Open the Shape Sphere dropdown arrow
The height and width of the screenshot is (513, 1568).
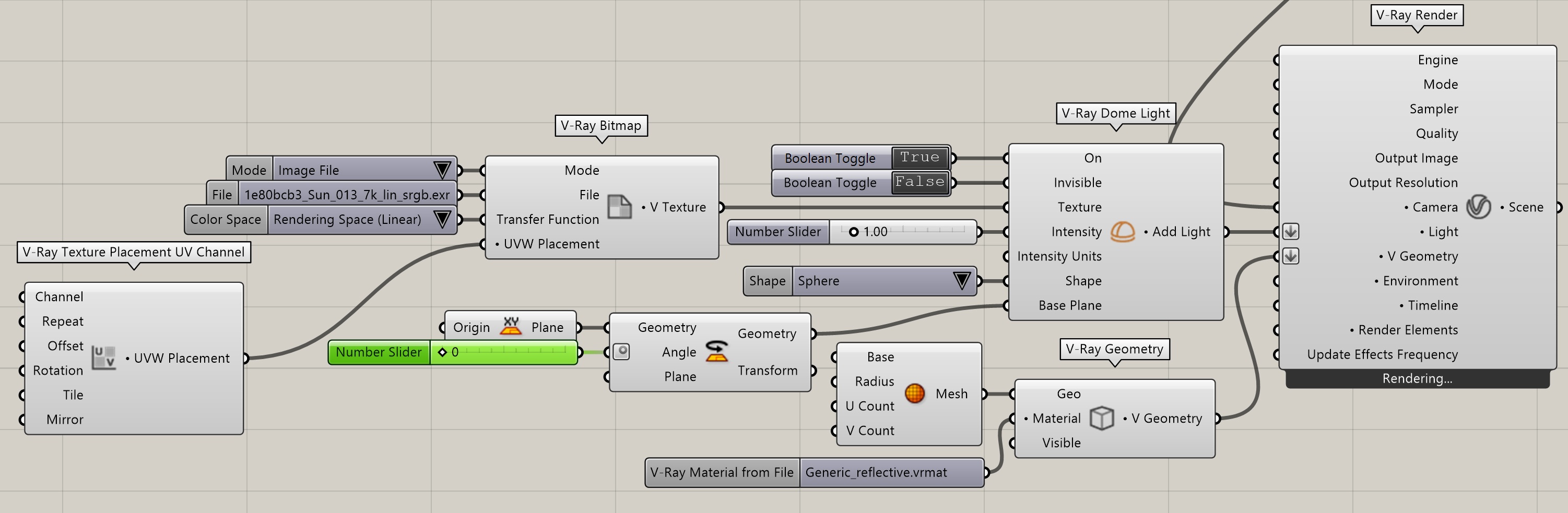click(962, 281)
